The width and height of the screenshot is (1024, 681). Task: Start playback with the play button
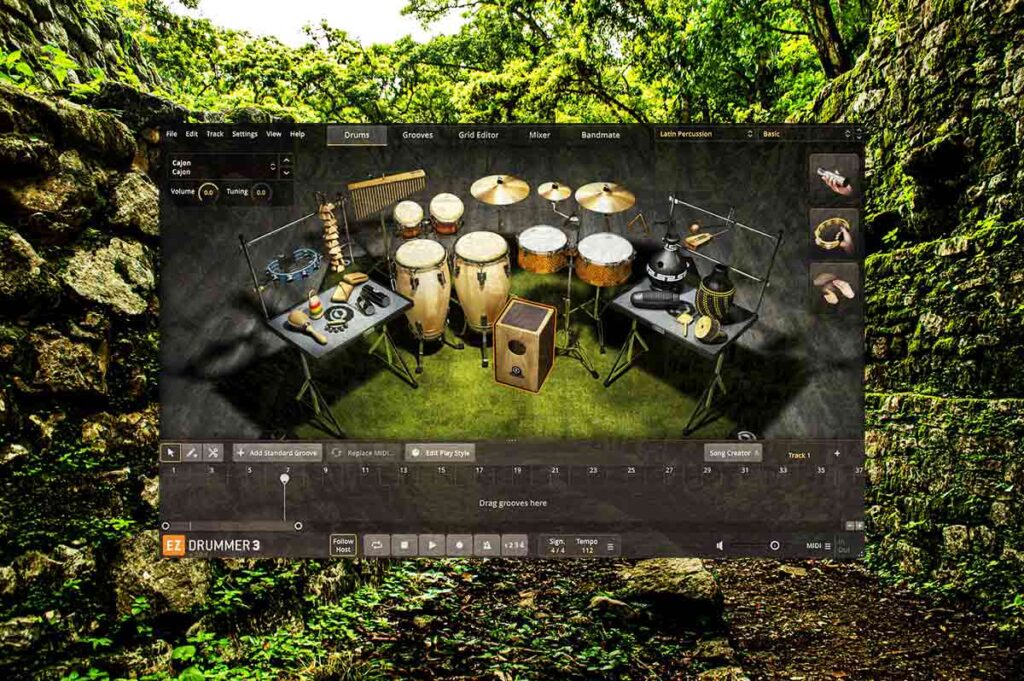(x=432, y=545)
